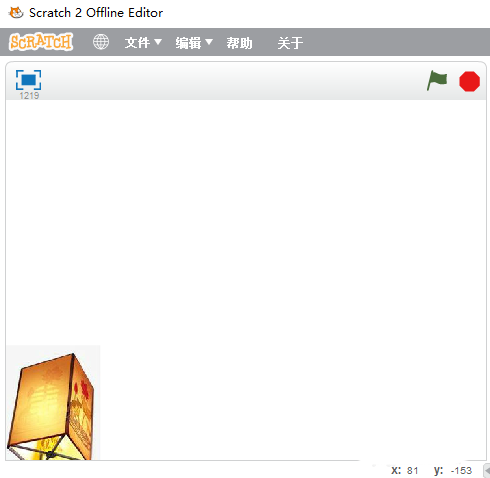Image resolution: width=490 pixels, height=478 pixels.
Task: Click the x: 81 coordinate readout
Action: [x=405, y=470]
